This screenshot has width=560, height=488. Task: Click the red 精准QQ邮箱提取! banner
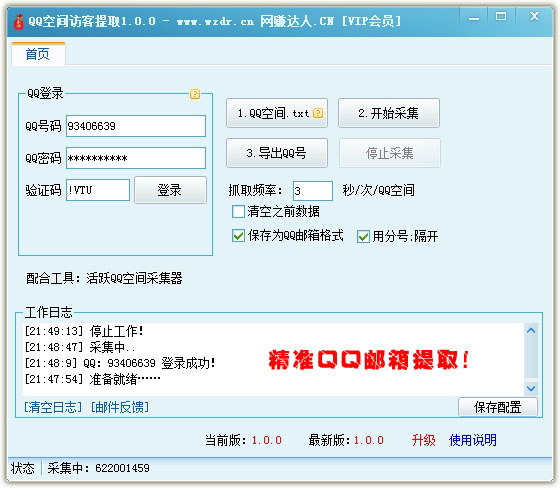[x=369, y=359]
